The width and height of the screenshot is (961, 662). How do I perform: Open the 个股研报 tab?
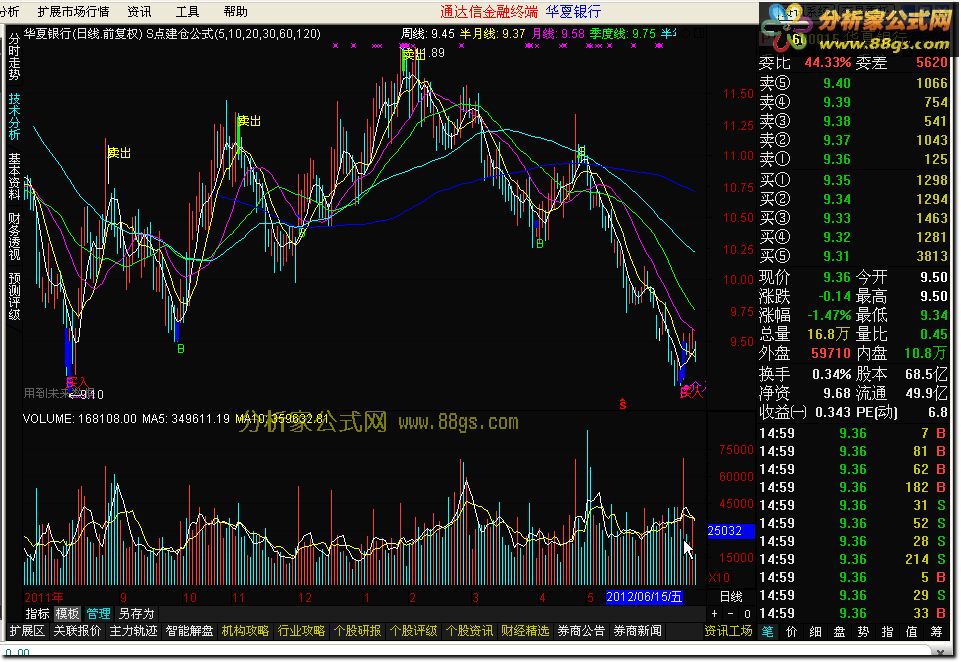[357, 631]
